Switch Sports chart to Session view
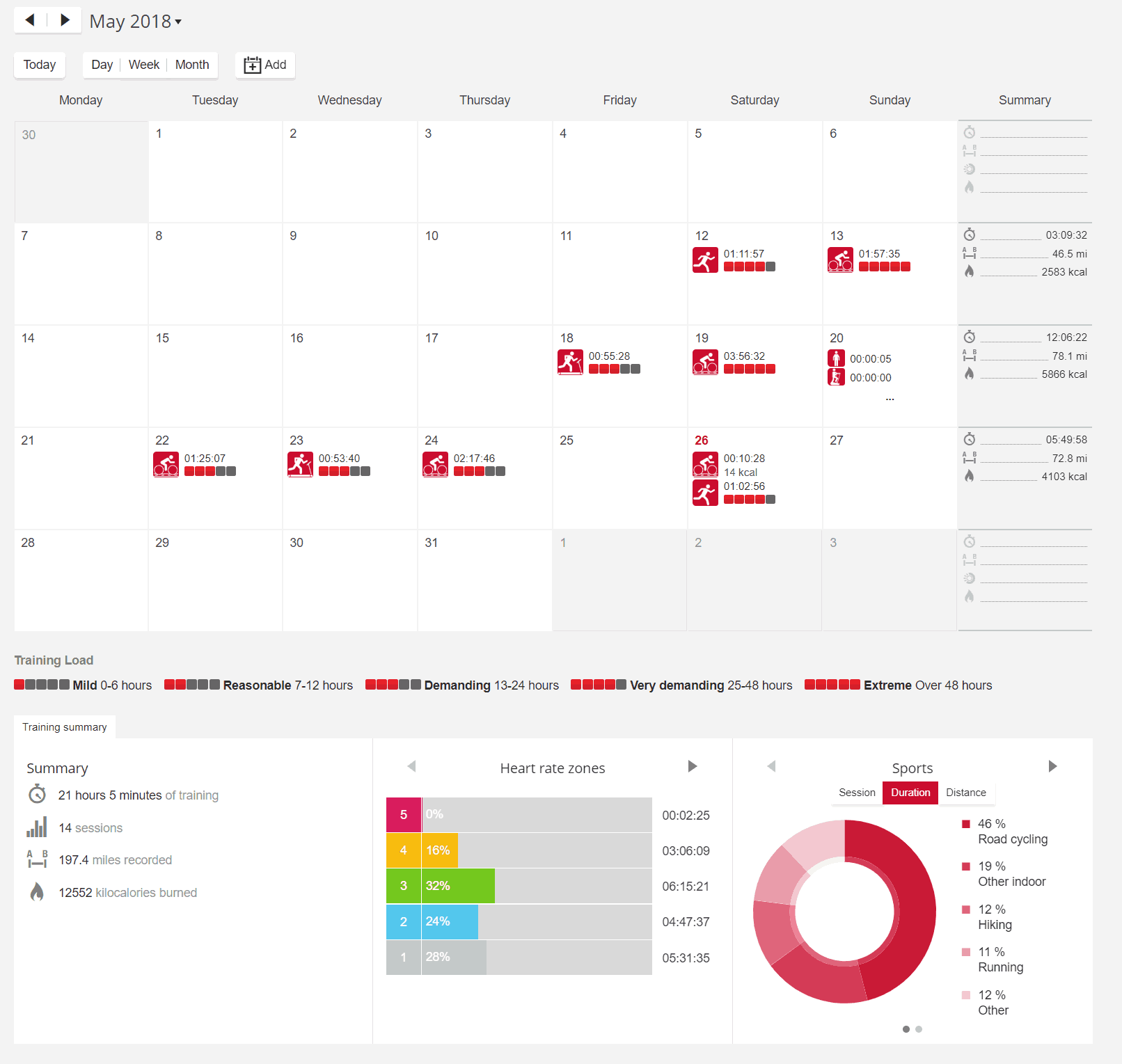The height and width of the screenshot is (1064, 1122). 857,793
